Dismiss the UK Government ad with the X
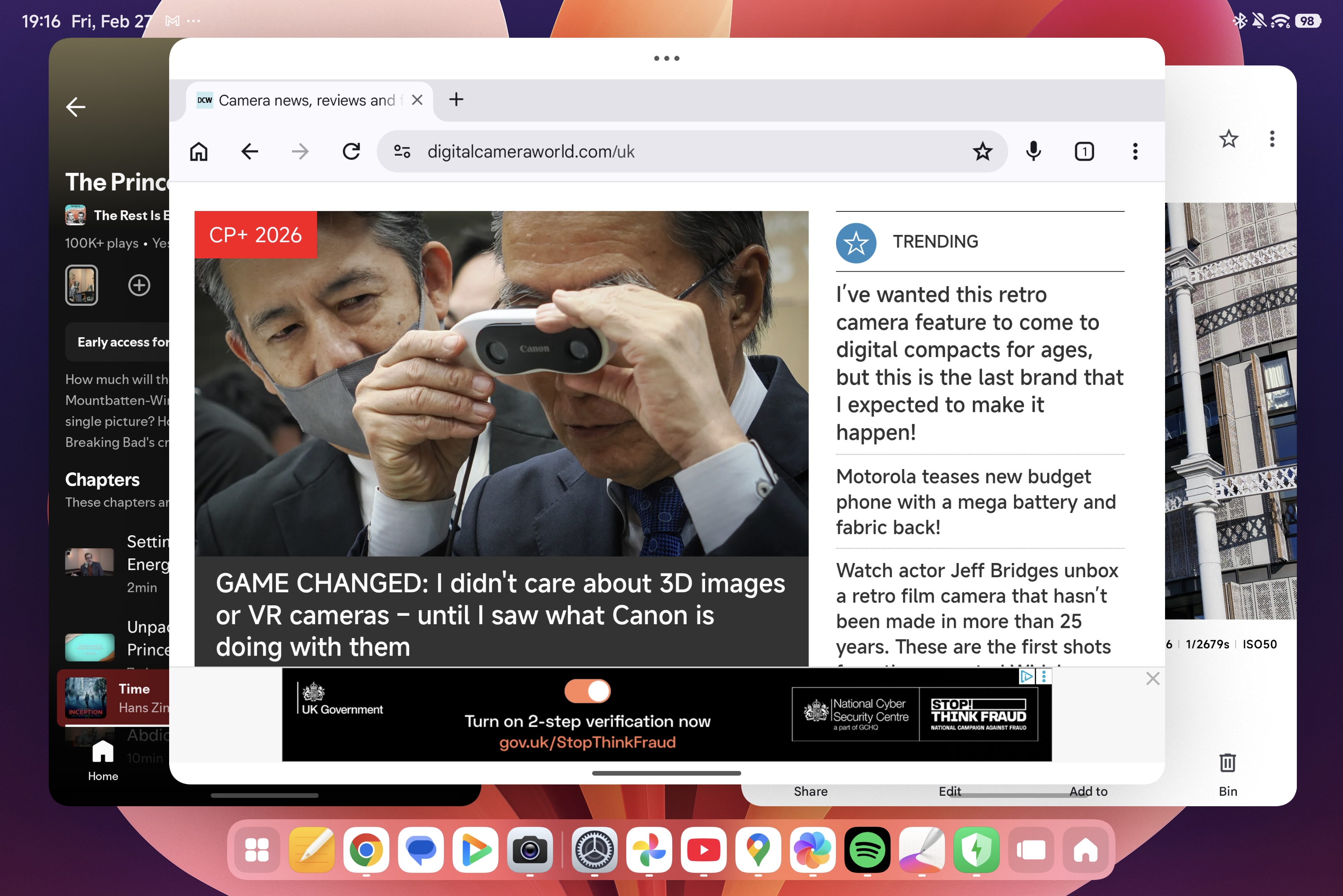 [x=1152, y=678]
